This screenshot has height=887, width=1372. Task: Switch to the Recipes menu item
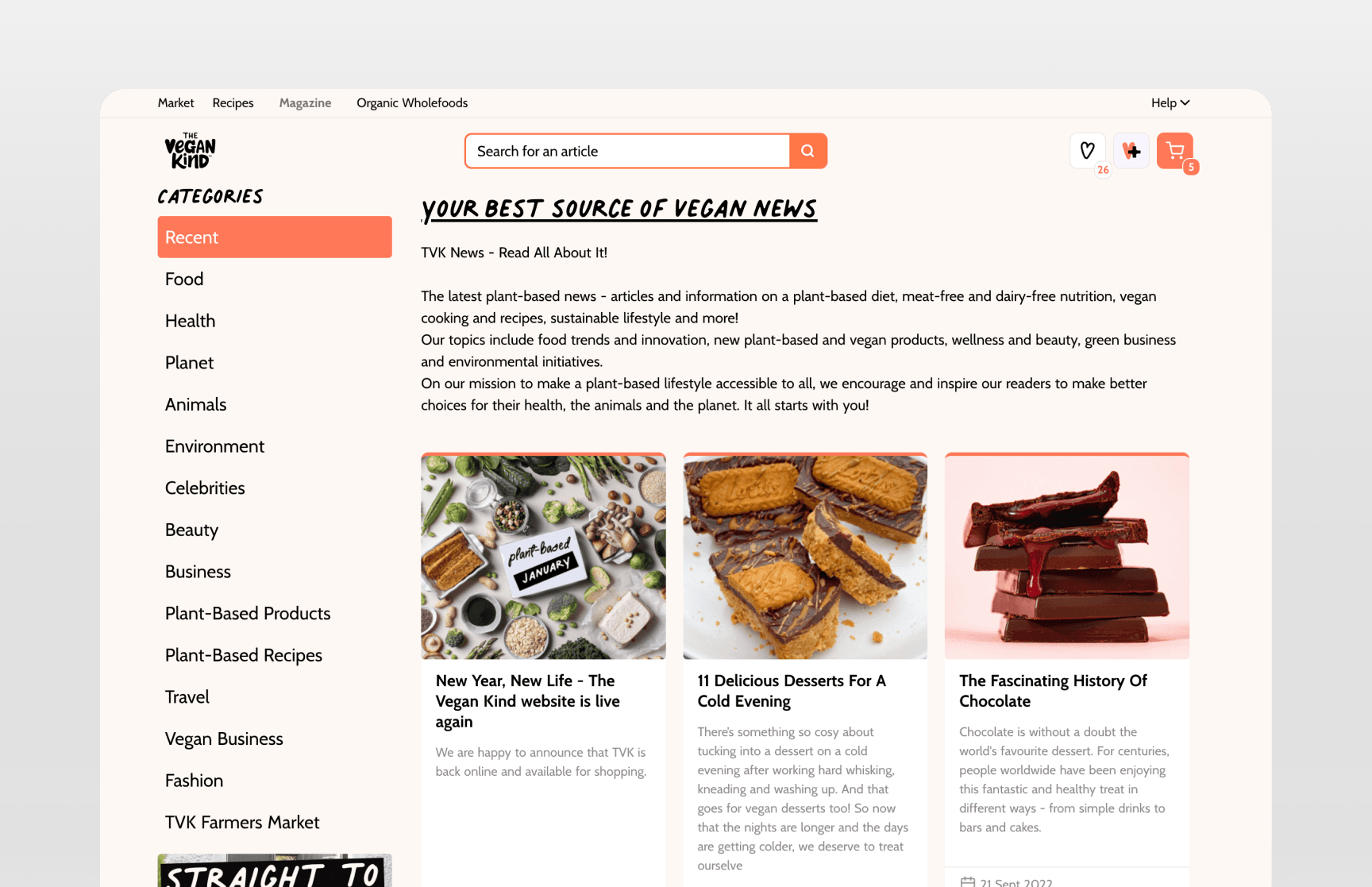click(233, 102)
